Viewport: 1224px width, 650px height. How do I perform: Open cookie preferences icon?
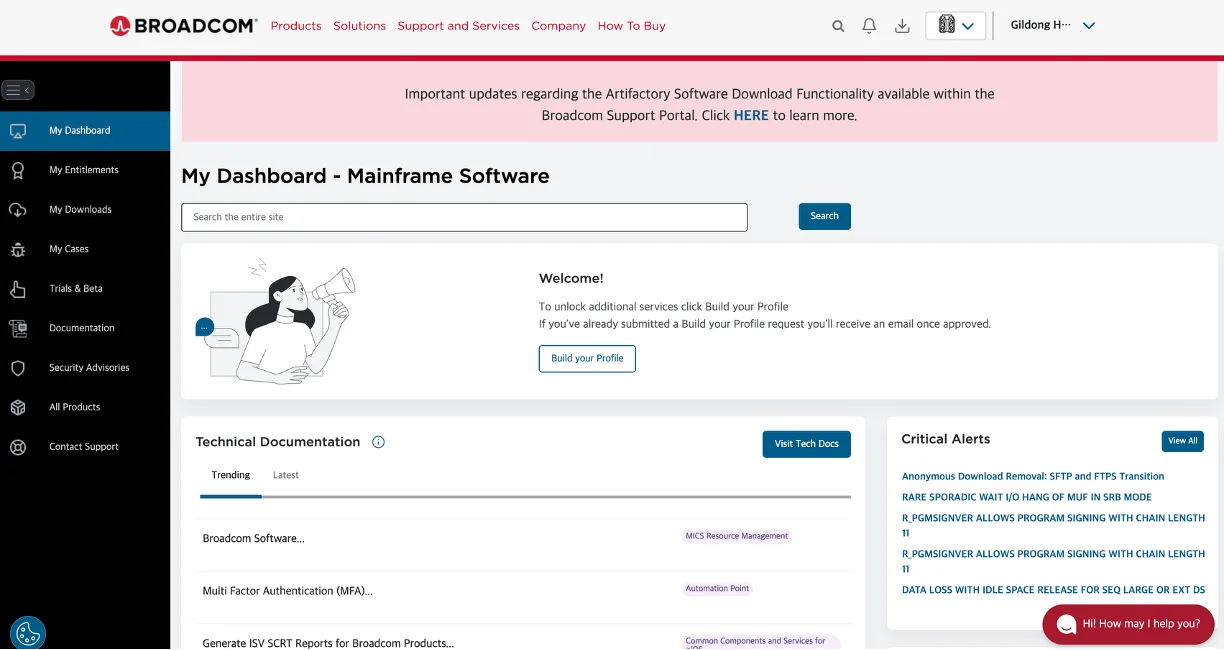tap(28, 633)
